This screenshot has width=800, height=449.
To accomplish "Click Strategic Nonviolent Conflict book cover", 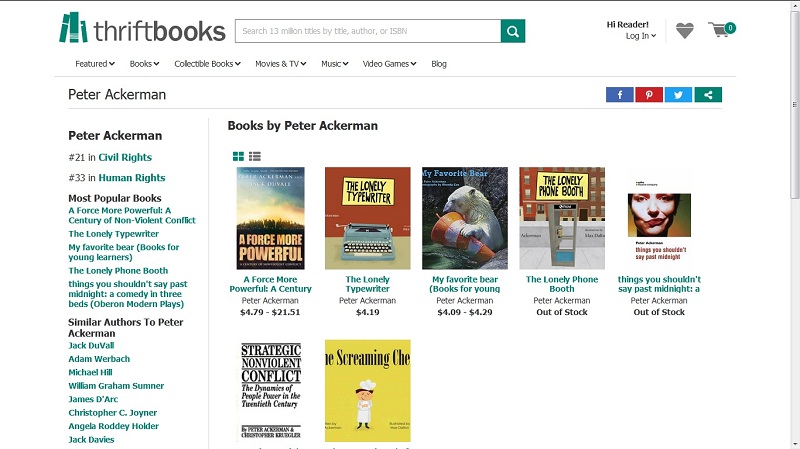I will (270, 391).
